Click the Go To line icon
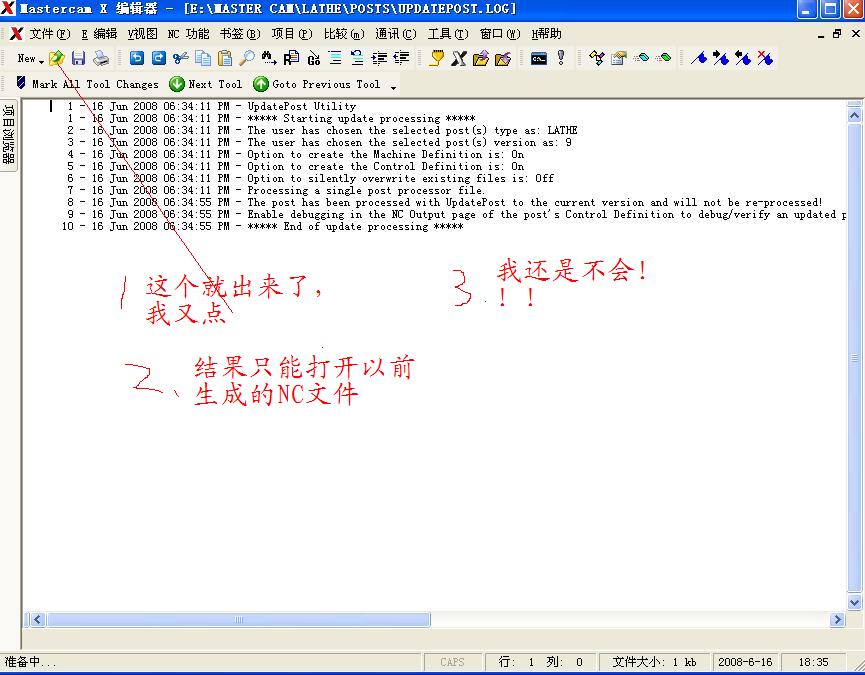Viewport: 865px width, 675px height. pyautogui.click(x=313, y=58)
